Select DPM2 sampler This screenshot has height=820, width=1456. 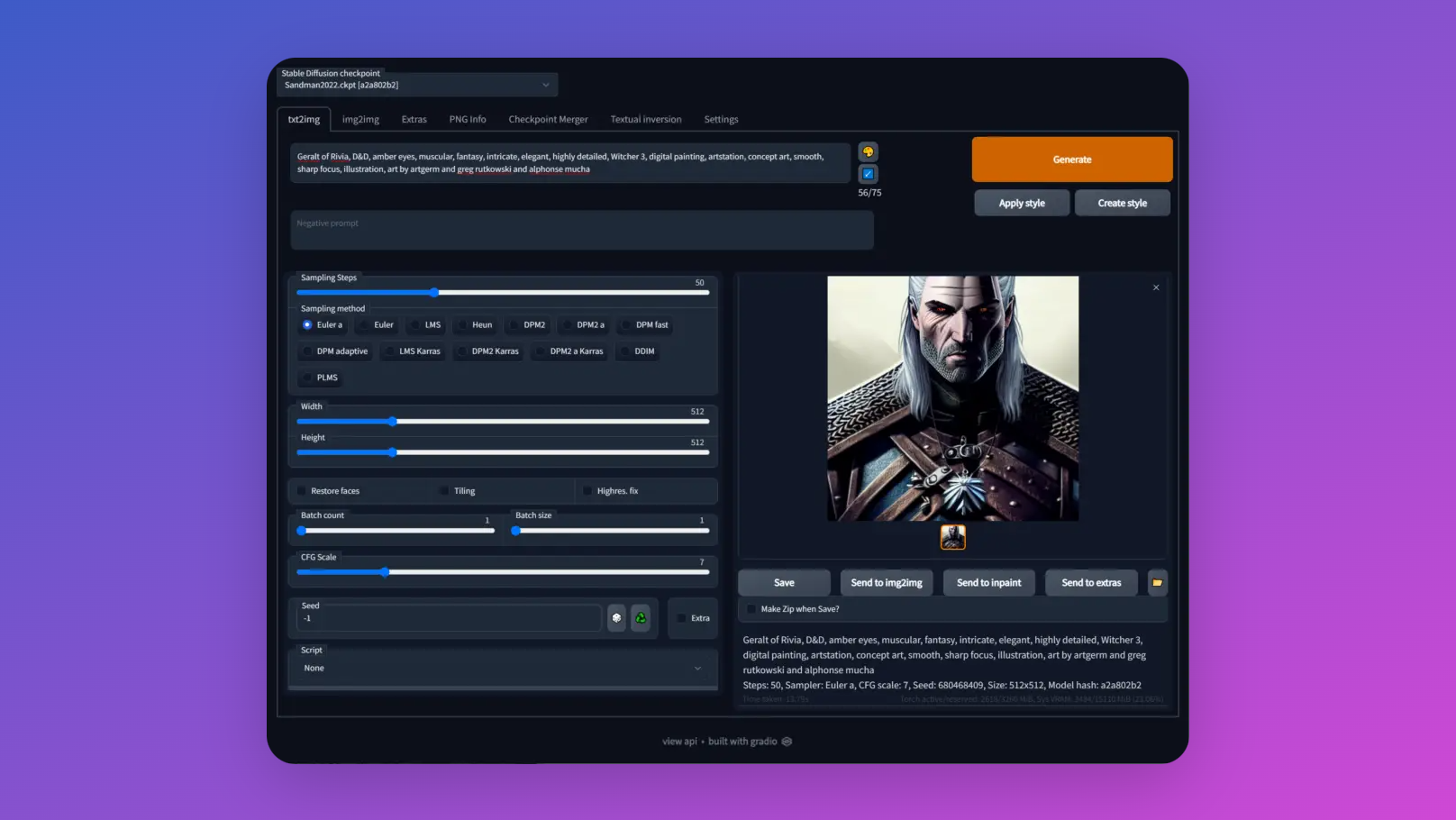tap(528, 325)
